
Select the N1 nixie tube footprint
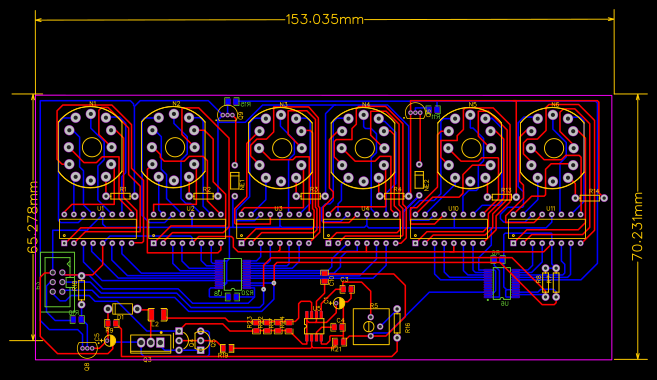point(91,147)
